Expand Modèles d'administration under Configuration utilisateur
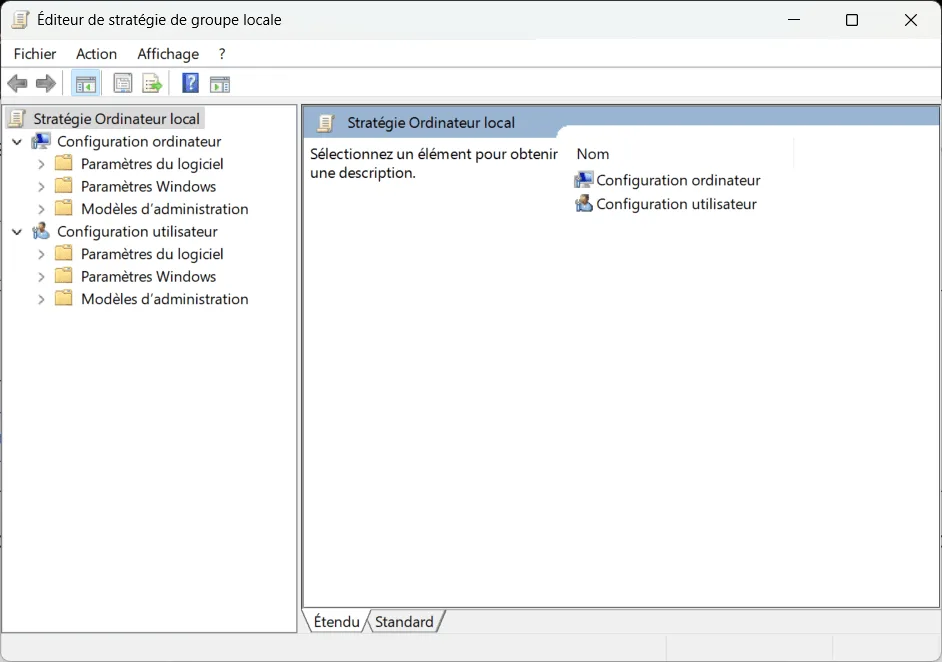Viewport: 942px width, 662px height. tap(41, 299)
